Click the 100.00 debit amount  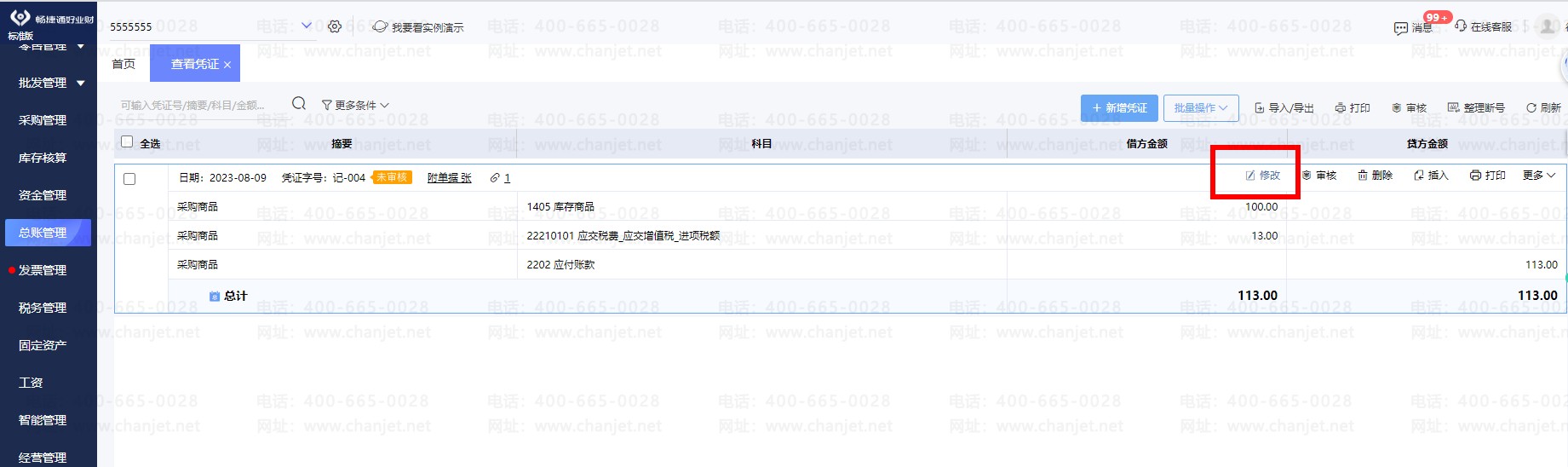point(1261,207)
